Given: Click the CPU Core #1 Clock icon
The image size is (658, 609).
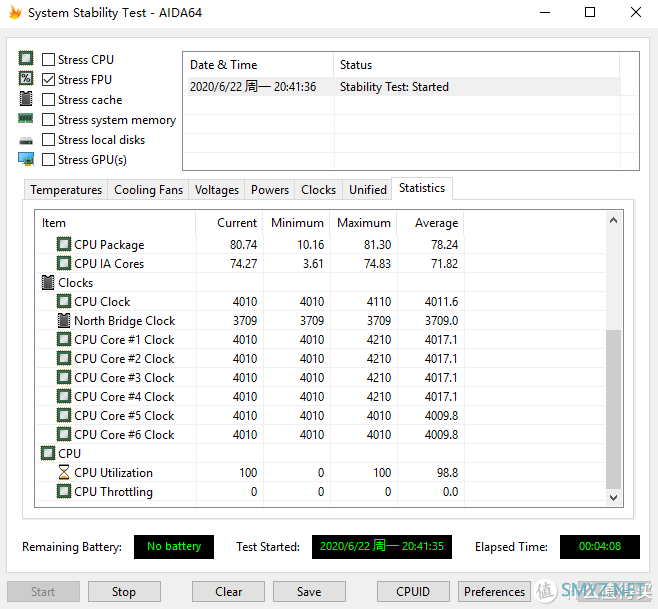Looking at the screenshot, I should click(x=64, y=339).
